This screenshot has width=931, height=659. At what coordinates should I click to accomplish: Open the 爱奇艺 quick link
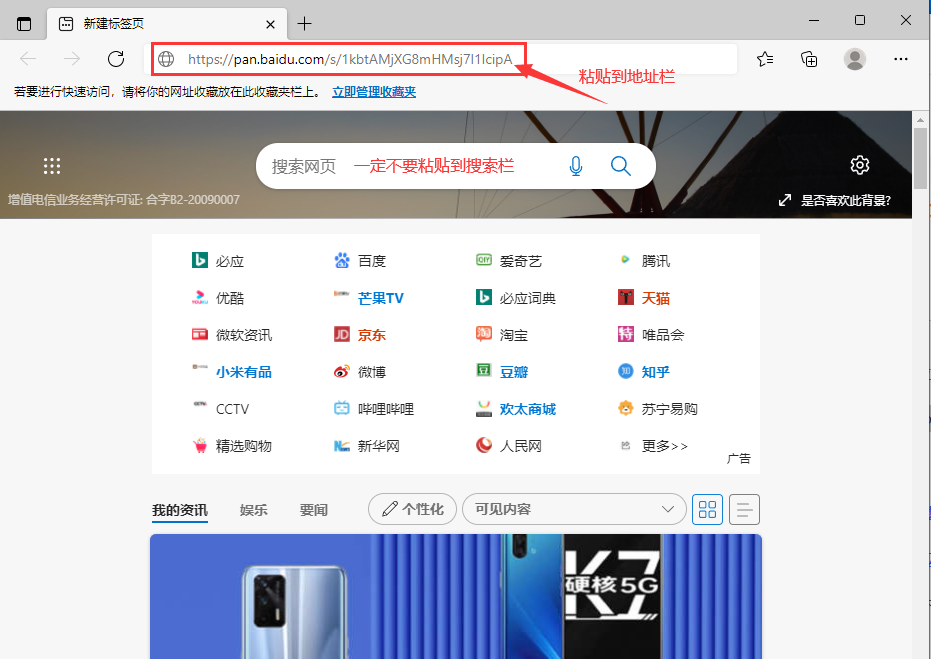[509, 261]
